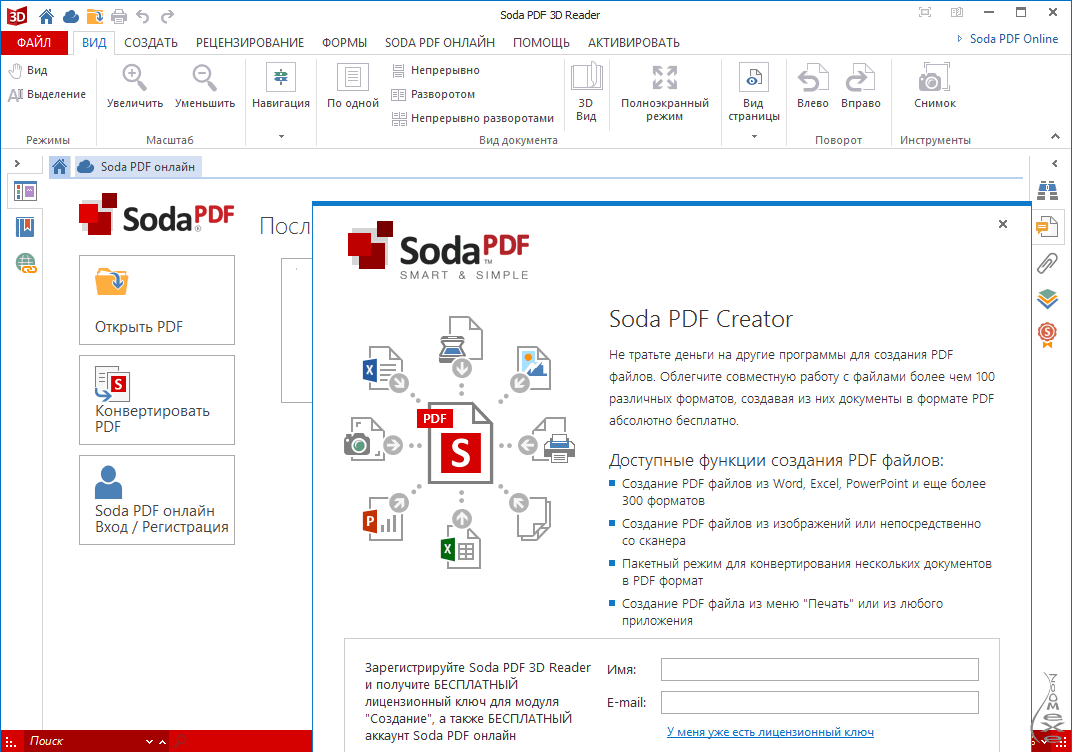Open the red certificate panel icon on right sidebar

click(1047, 334)
